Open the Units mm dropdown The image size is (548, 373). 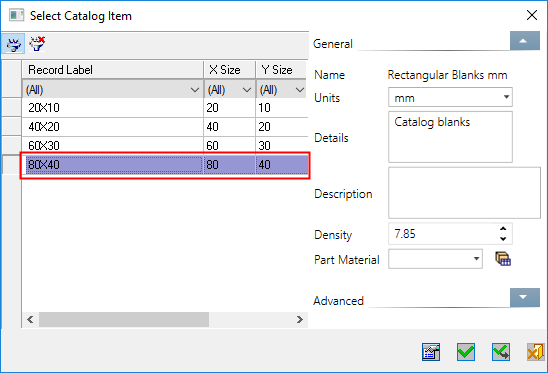[506, 97]
